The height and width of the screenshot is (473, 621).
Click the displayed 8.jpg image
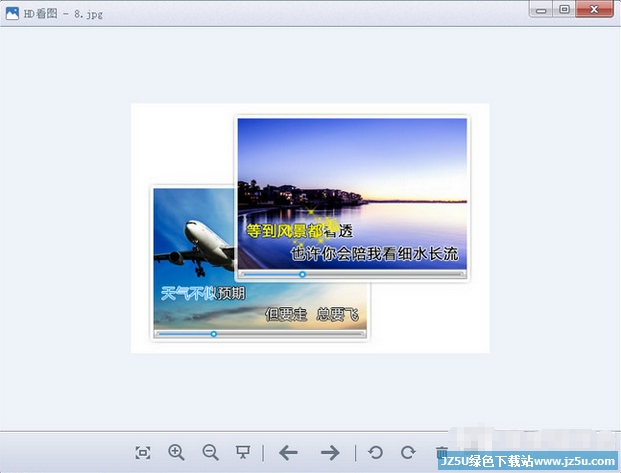click(x=310, y=228)
